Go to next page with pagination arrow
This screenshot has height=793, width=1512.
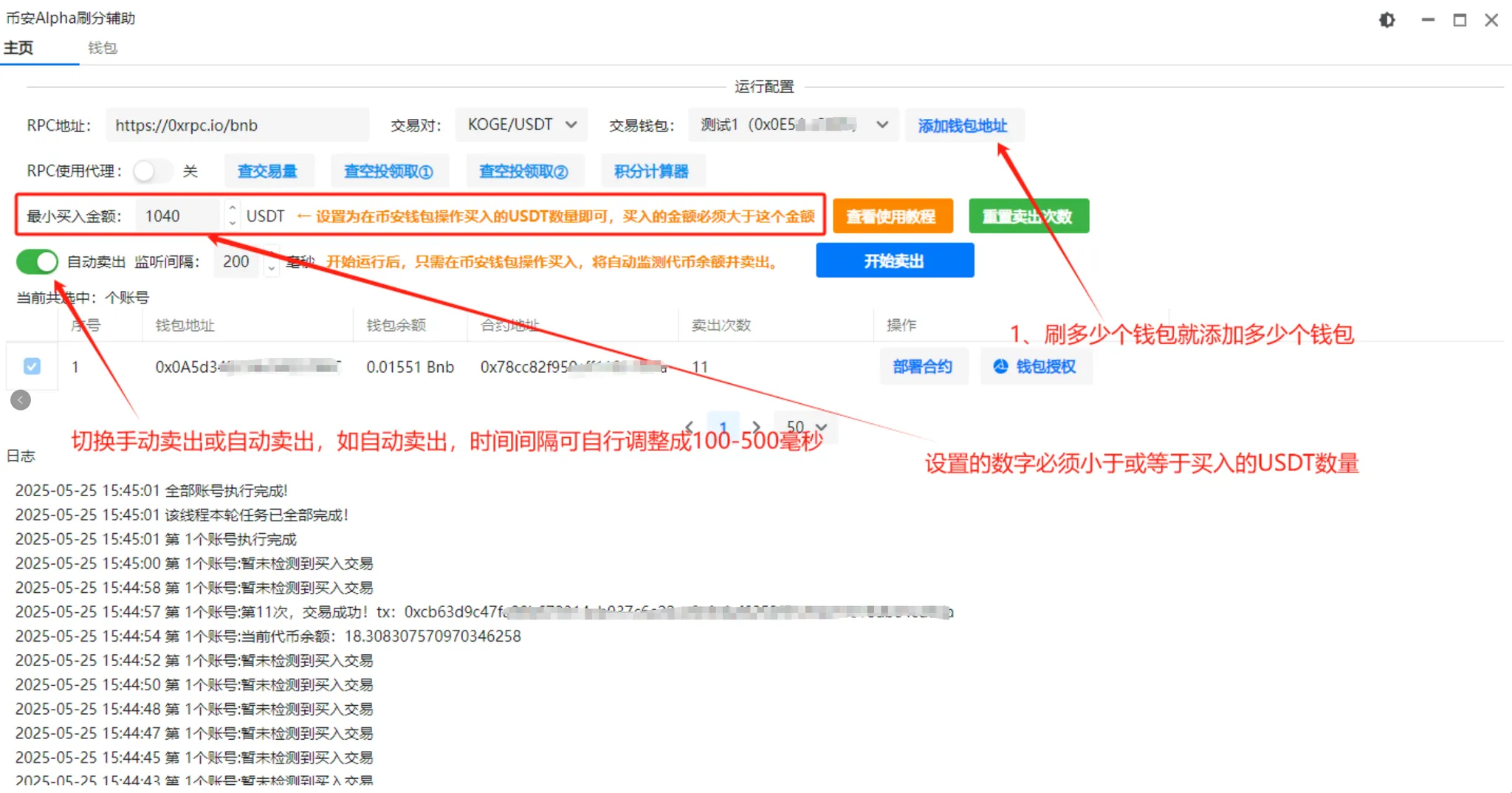pos(756,427)
